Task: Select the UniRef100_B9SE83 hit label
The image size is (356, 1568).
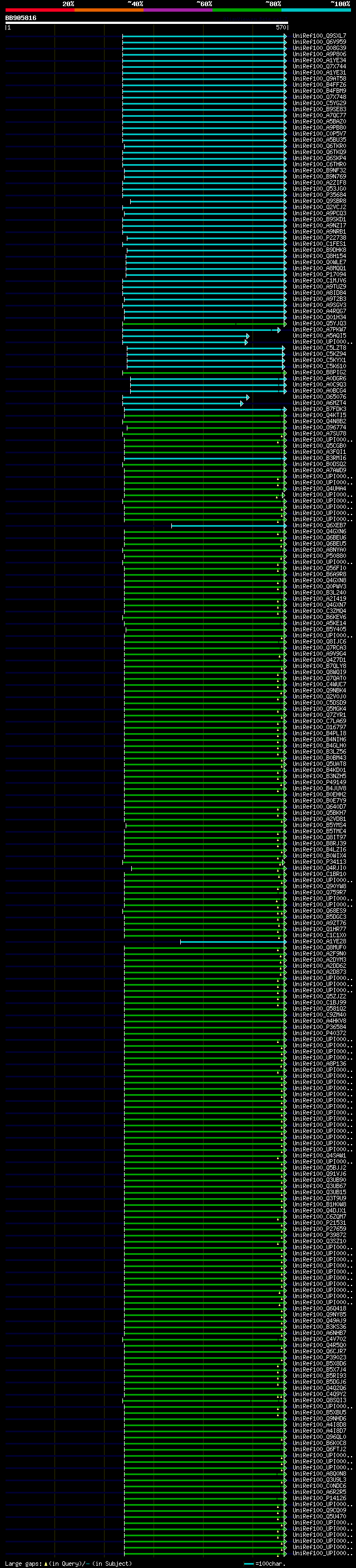Action: (x=319, y=110)
